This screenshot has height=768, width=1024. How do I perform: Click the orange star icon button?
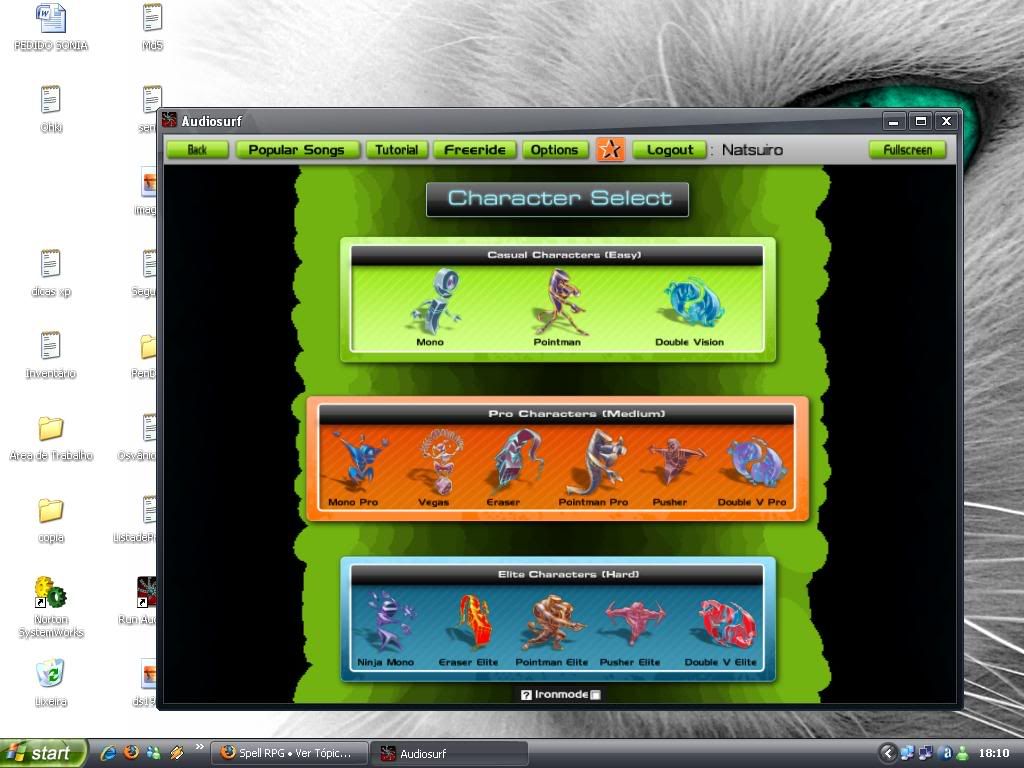coord(611,150)
